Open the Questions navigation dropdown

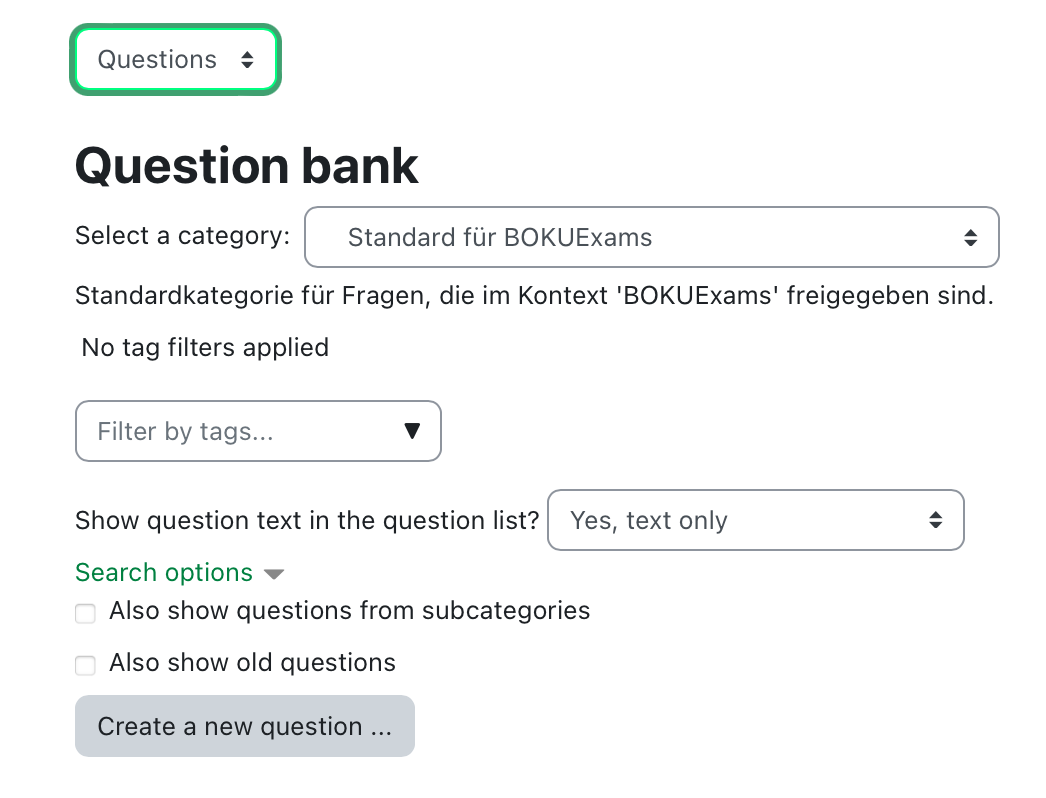click(x=175, y=59)
